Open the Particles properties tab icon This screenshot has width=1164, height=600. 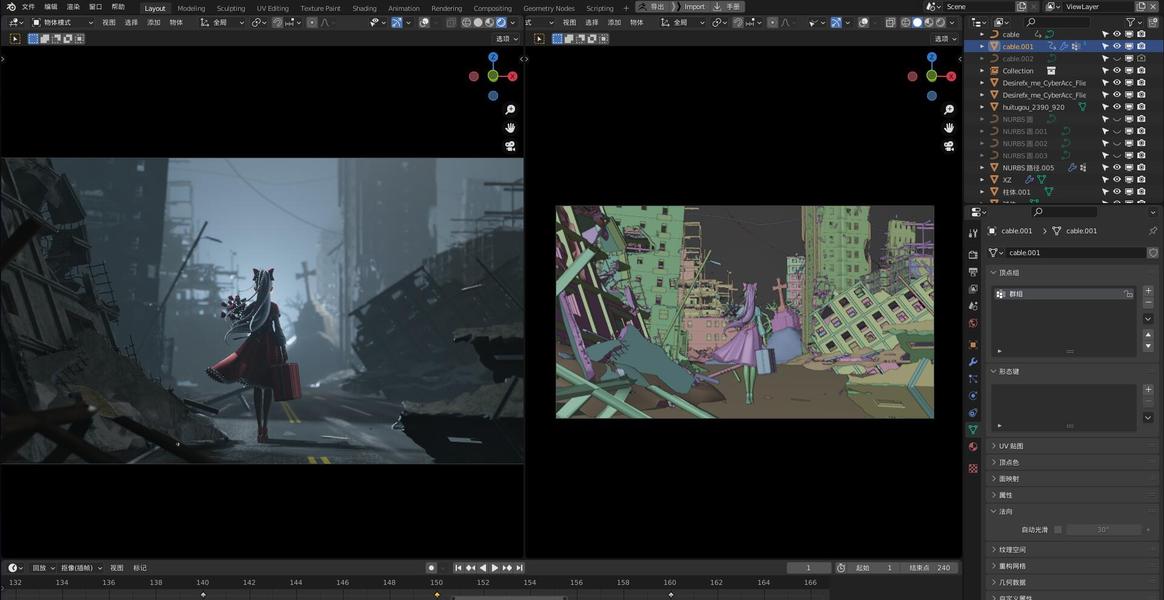[x=973, y=379]
